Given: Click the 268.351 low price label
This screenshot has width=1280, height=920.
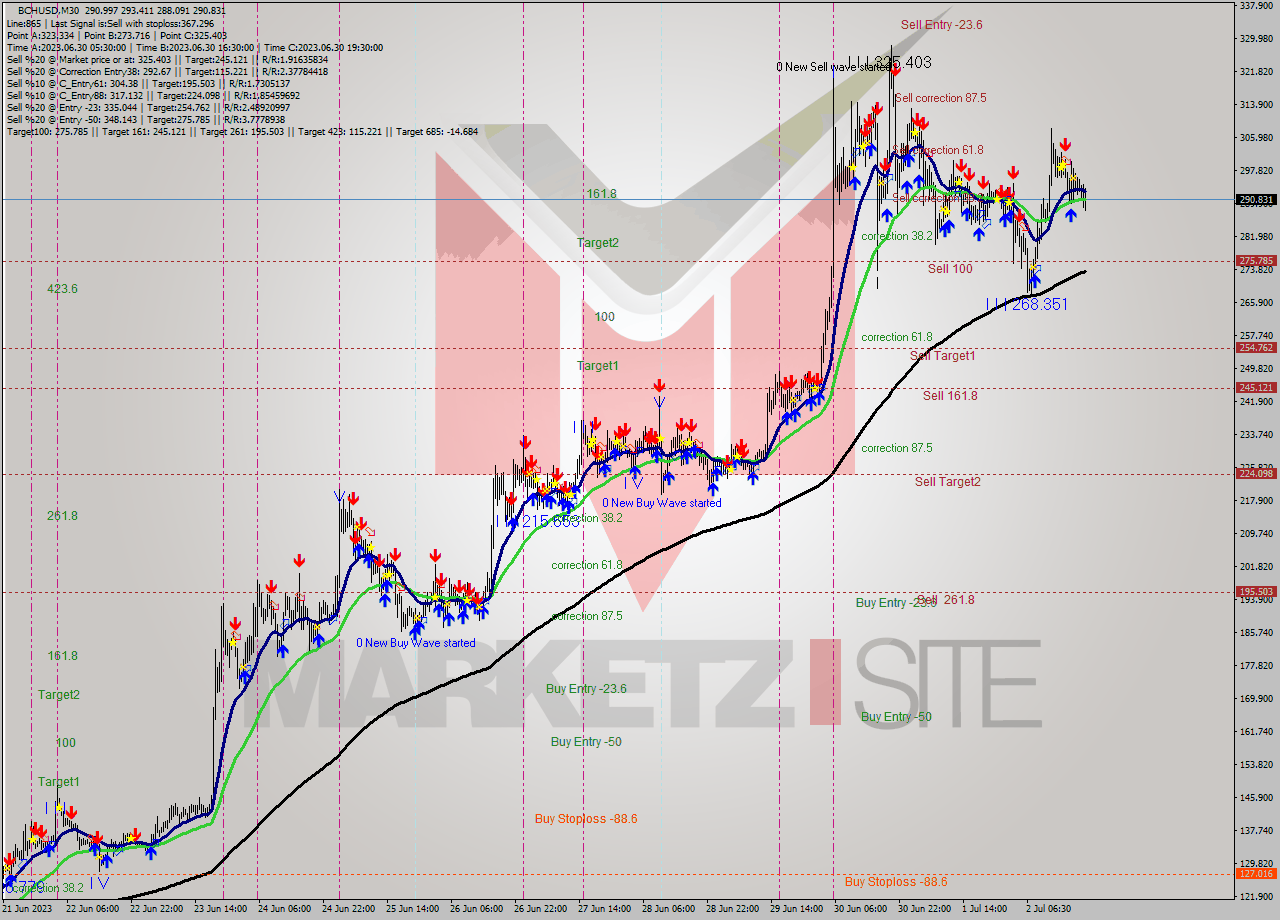Looking at the screenshot, I should pyautogui.click(x=1039, y=304).
